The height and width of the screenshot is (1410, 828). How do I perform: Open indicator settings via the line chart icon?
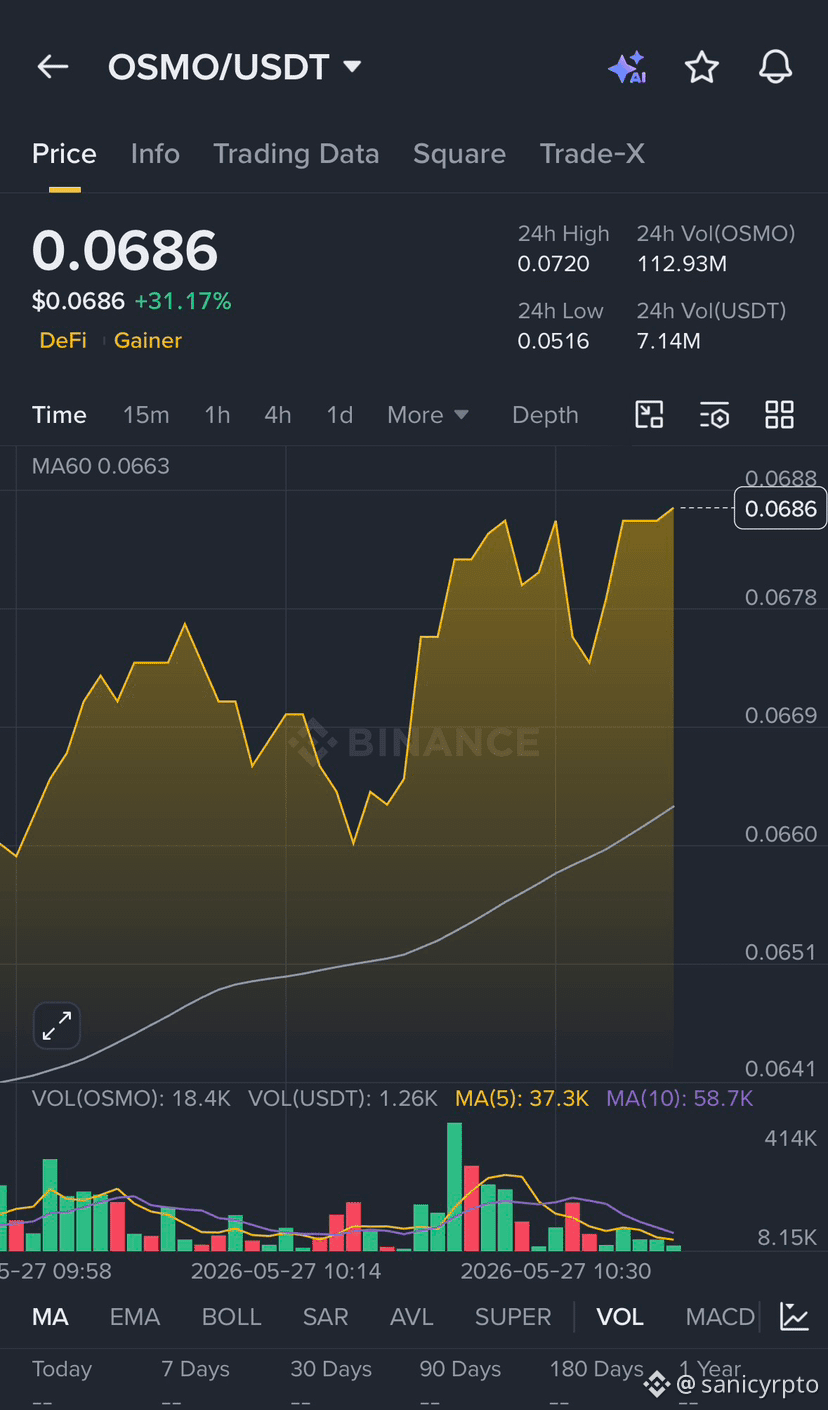pos(795,1316)
